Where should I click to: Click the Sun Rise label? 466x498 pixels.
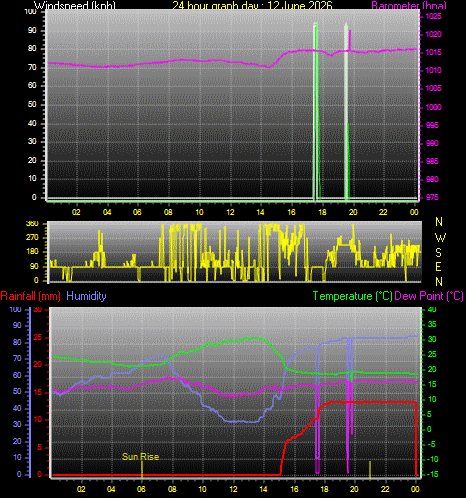140,456
